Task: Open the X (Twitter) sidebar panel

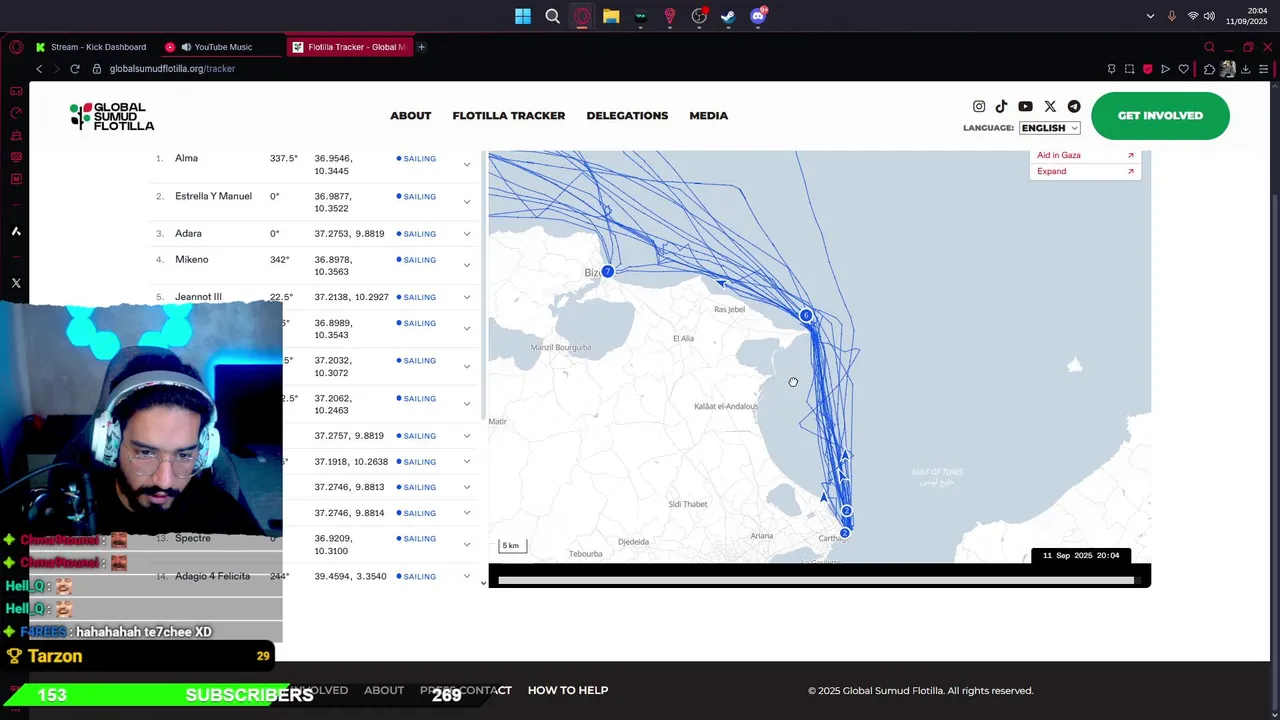Action: click(16, 283)
